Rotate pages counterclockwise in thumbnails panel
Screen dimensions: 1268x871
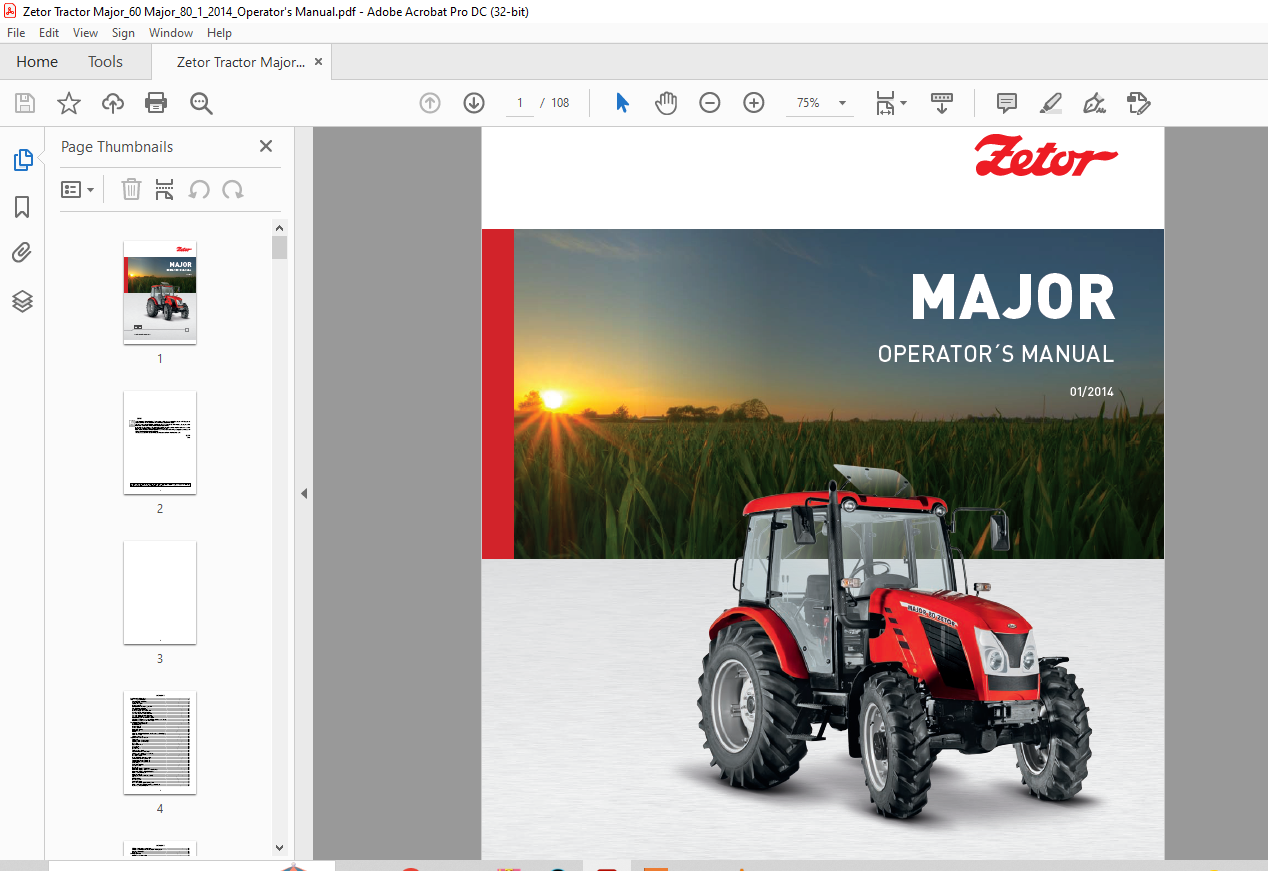(199, 189)
